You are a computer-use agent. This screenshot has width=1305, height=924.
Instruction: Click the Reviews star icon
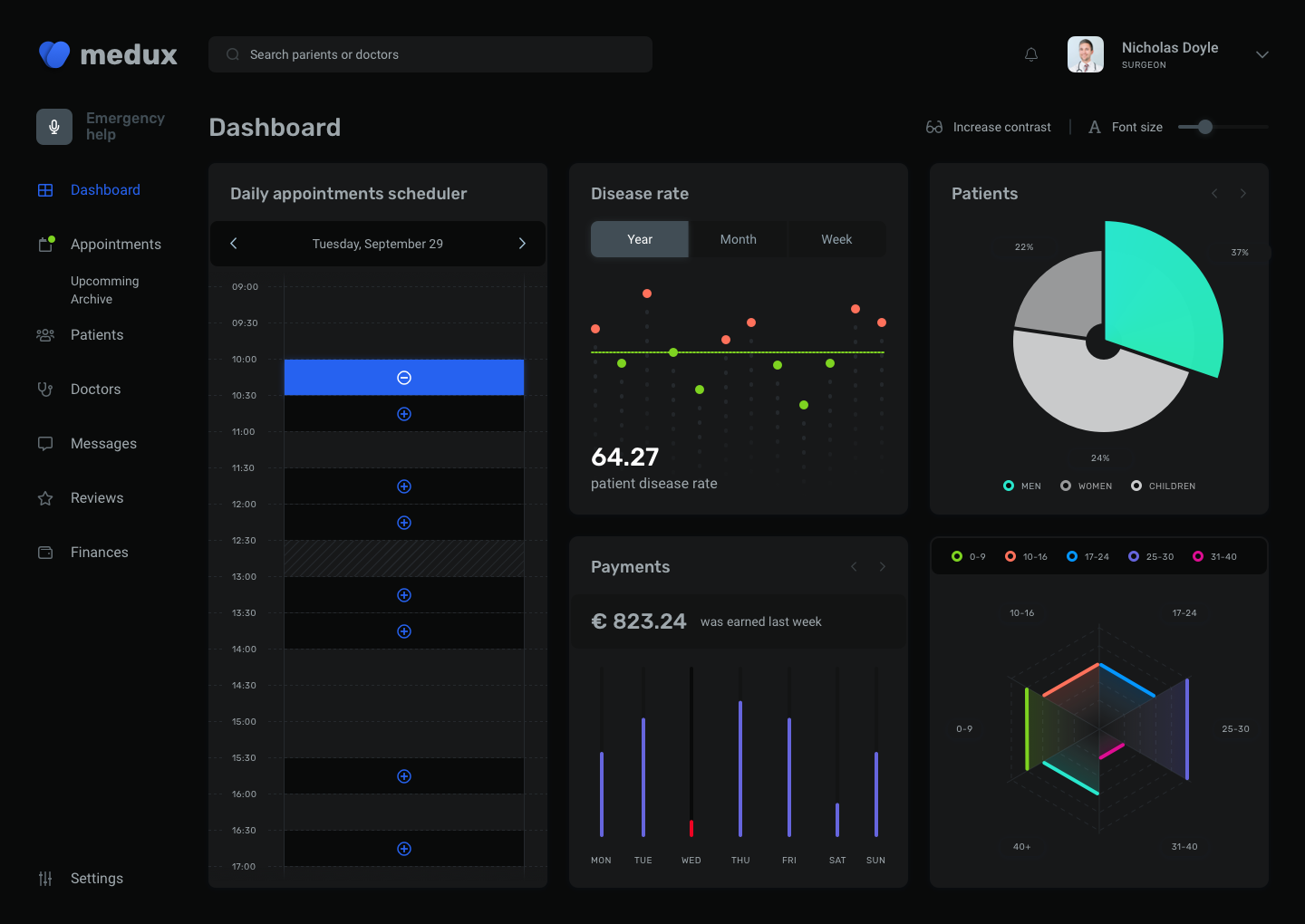(x=45, y=498)
